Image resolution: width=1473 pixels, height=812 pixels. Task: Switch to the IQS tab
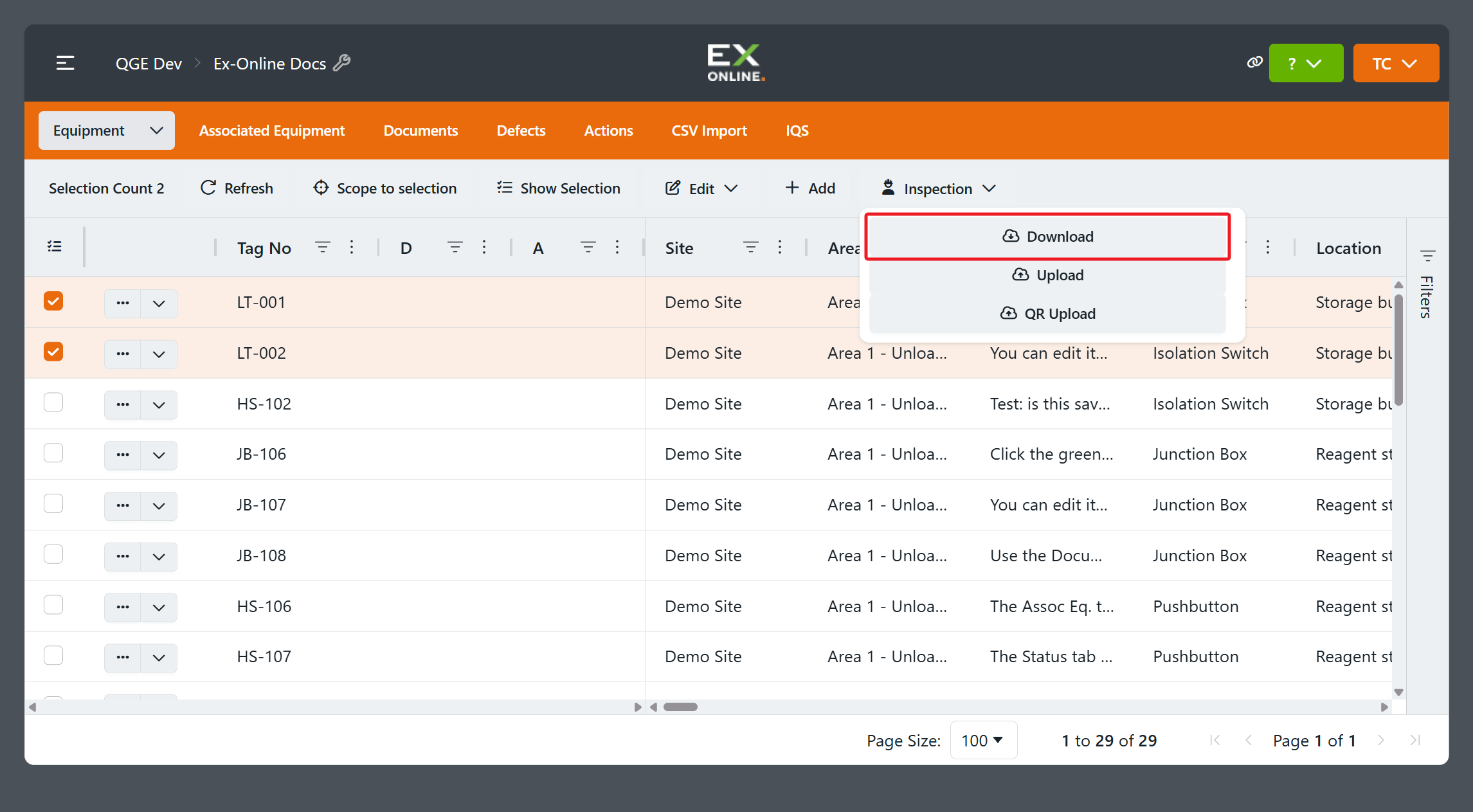click(x=797, y=131)
